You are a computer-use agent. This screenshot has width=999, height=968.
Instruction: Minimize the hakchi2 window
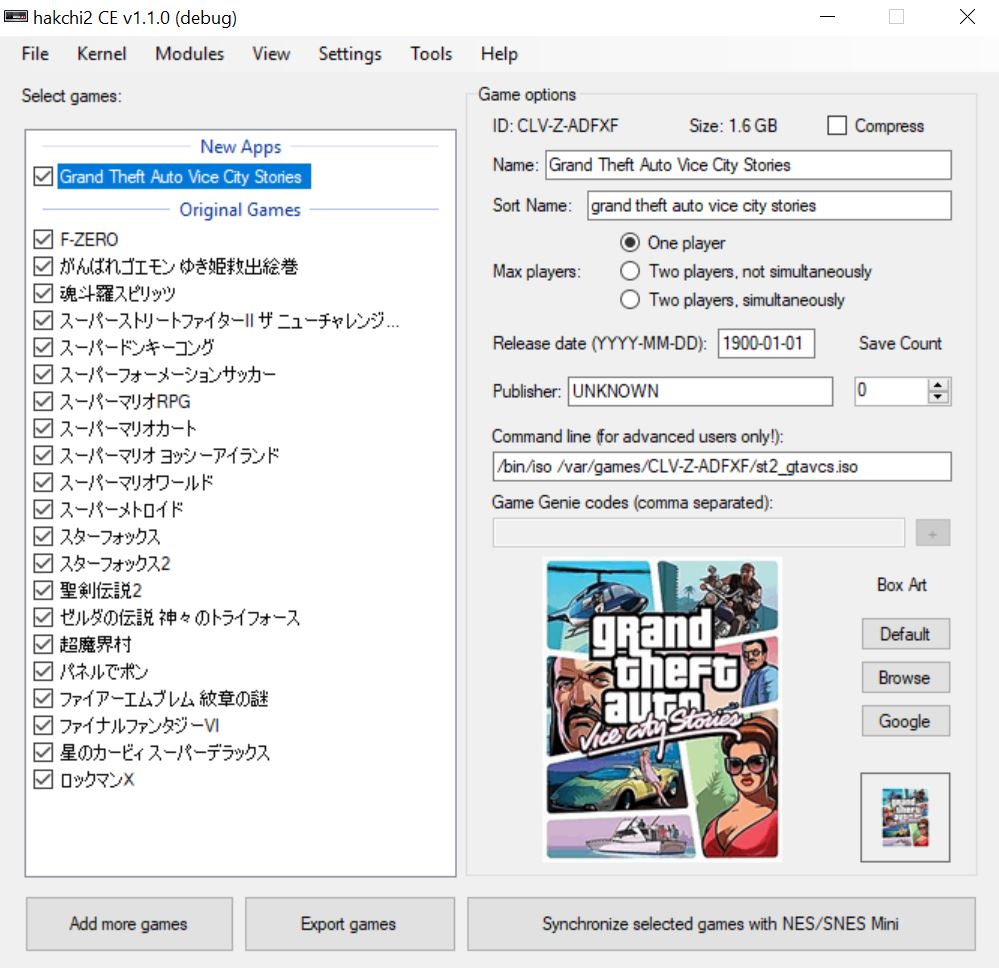point(827,17)
